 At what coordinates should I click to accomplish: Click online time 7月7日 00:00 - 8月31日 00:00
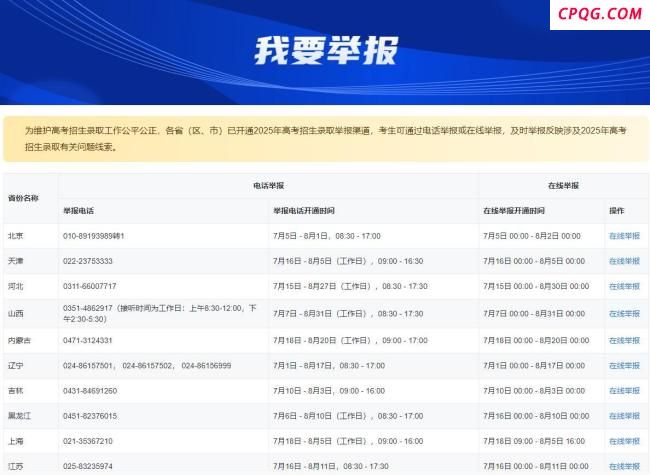click(534, 314)
